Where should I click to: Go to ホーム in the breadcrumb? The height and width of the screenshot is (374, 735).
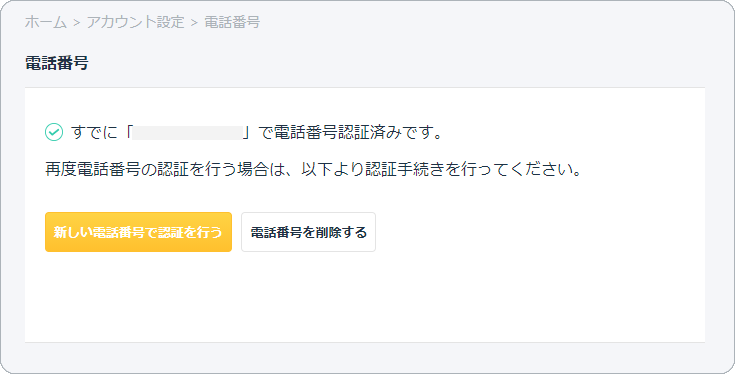point(45,22)
